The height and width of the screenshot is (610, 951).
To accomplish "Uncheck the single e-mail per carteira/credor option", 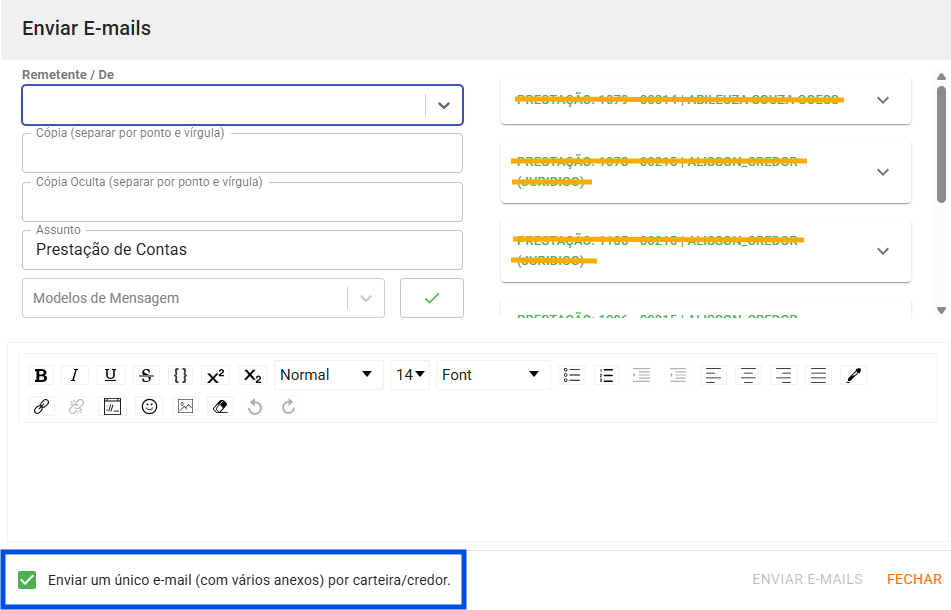I will click(x=27, y=580).
